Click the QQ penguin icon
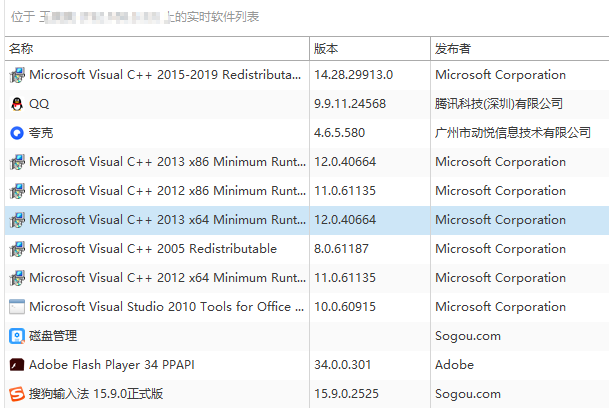 click(17, 104)
